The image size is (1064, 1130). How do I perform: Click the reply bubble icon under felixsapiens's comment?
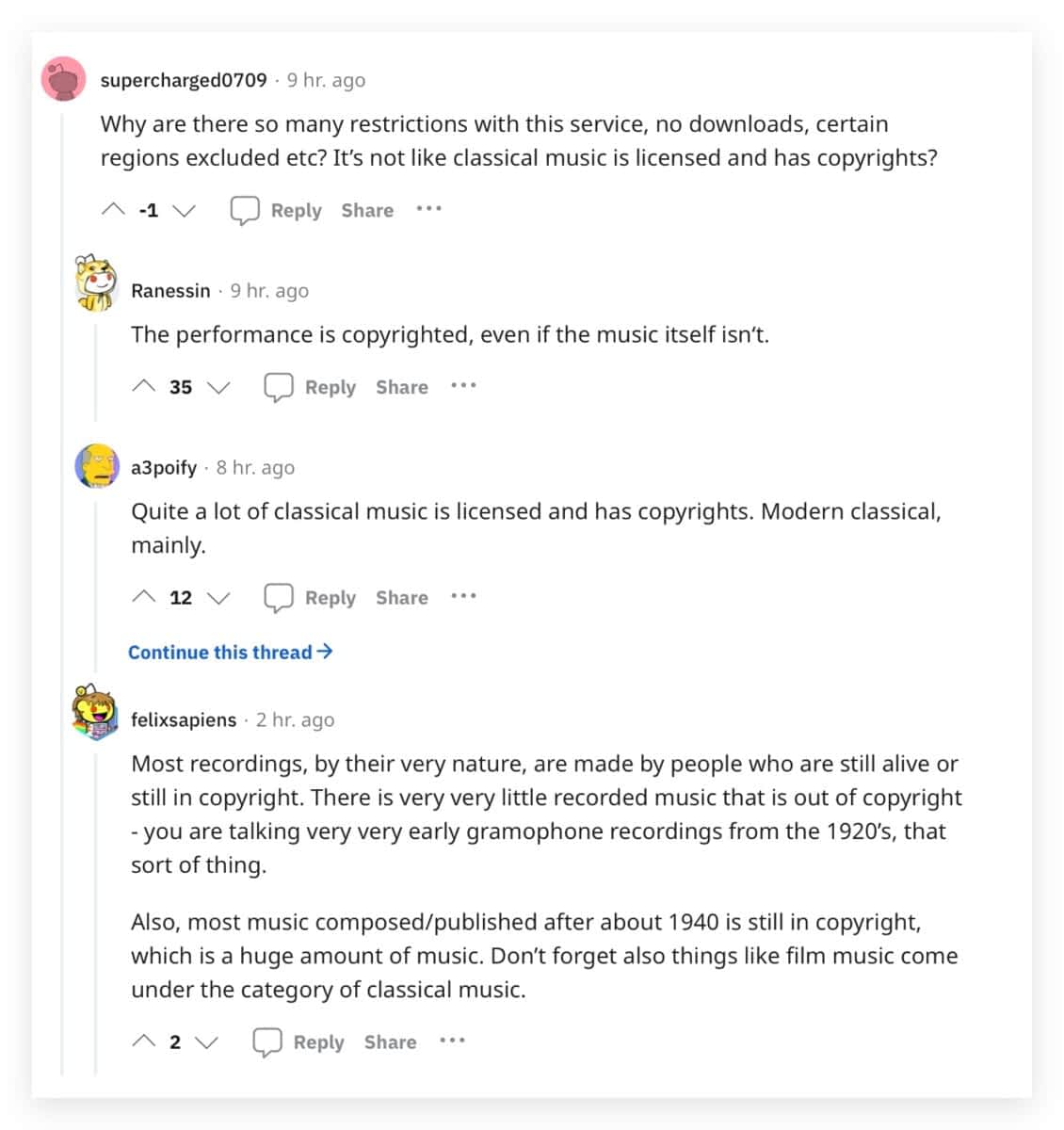point(267,1041)
